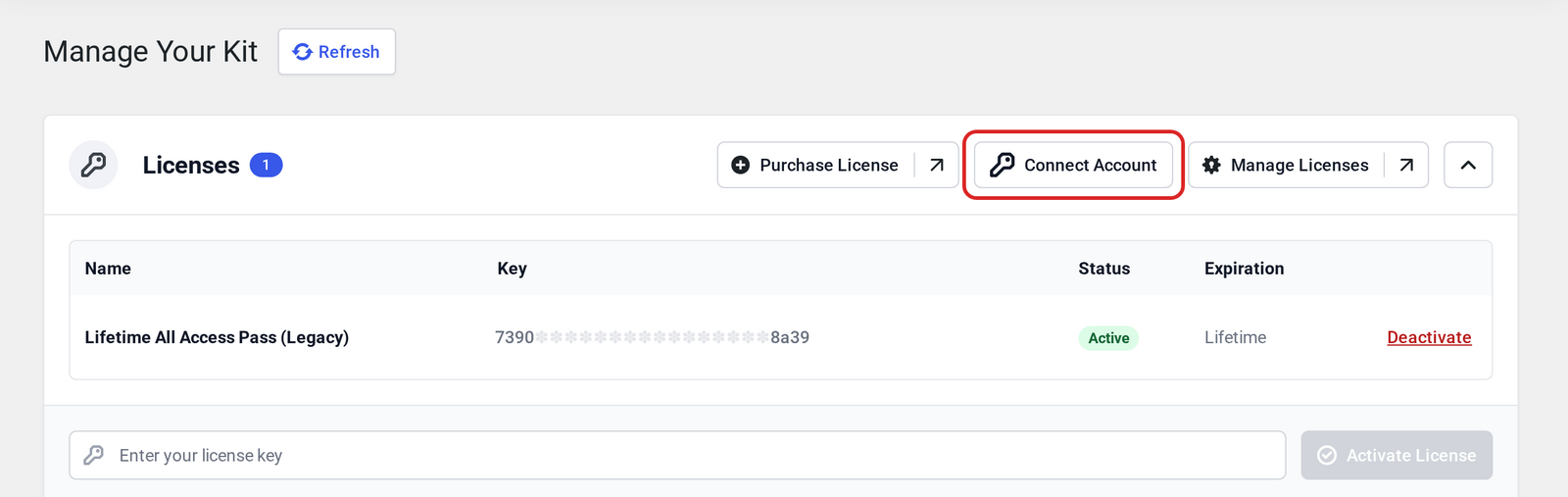Screen dimensions: 1568x497
Task: Click the Licenses key icon circle
Action: (x=93, y=165)
